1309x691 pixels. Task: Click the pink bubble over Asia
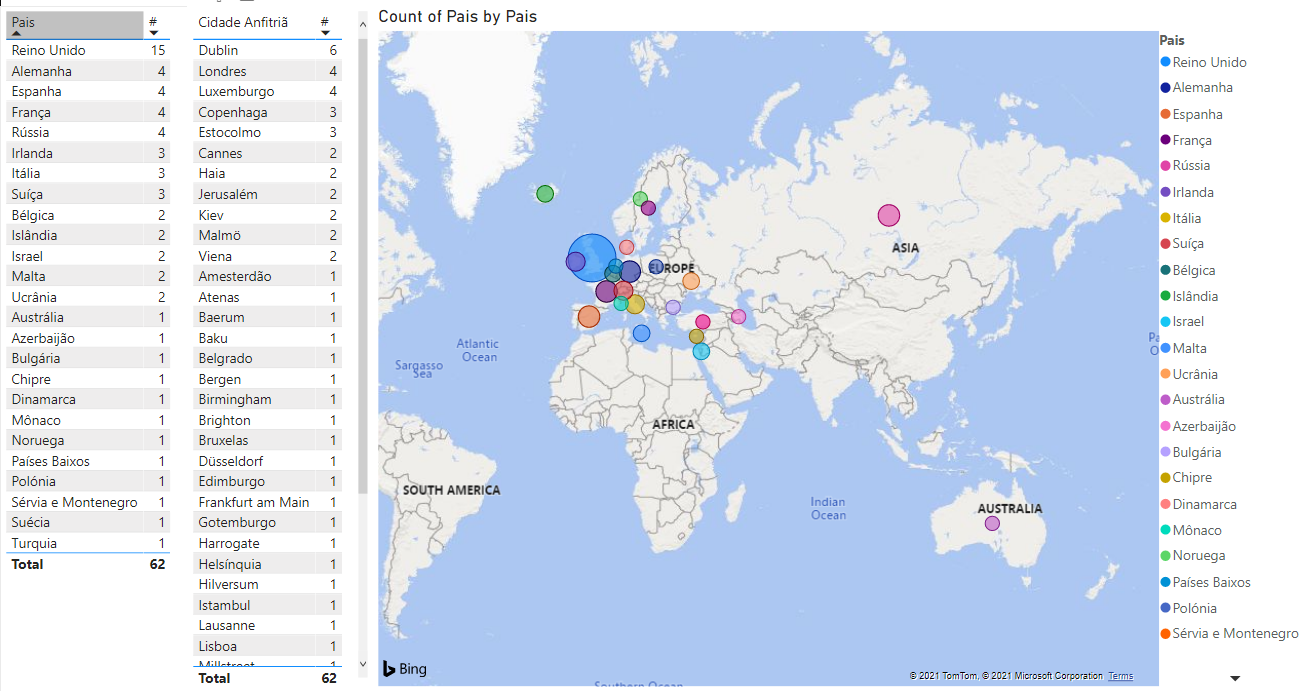tap(889, 215)
